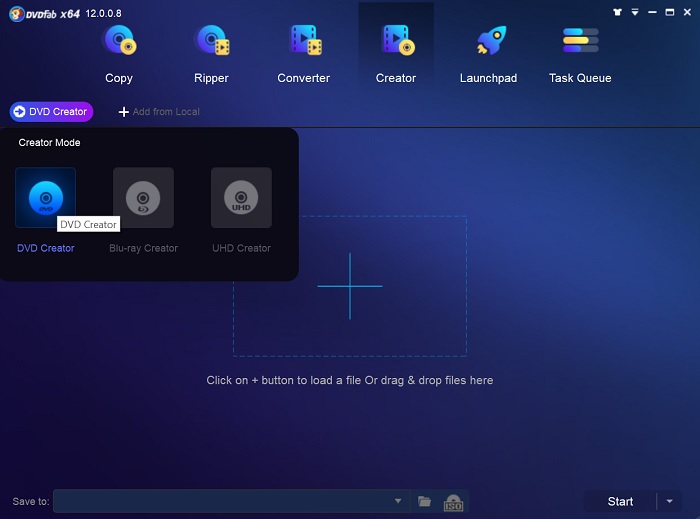
Task: Expand the Start button dropdown arrow
Action: pyautogui.click(x=670, y=502)
